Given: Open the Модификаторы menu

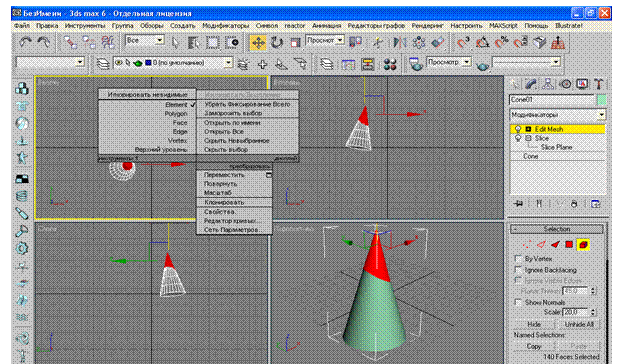Looking at the screenshot, I should tap(226, 25).
